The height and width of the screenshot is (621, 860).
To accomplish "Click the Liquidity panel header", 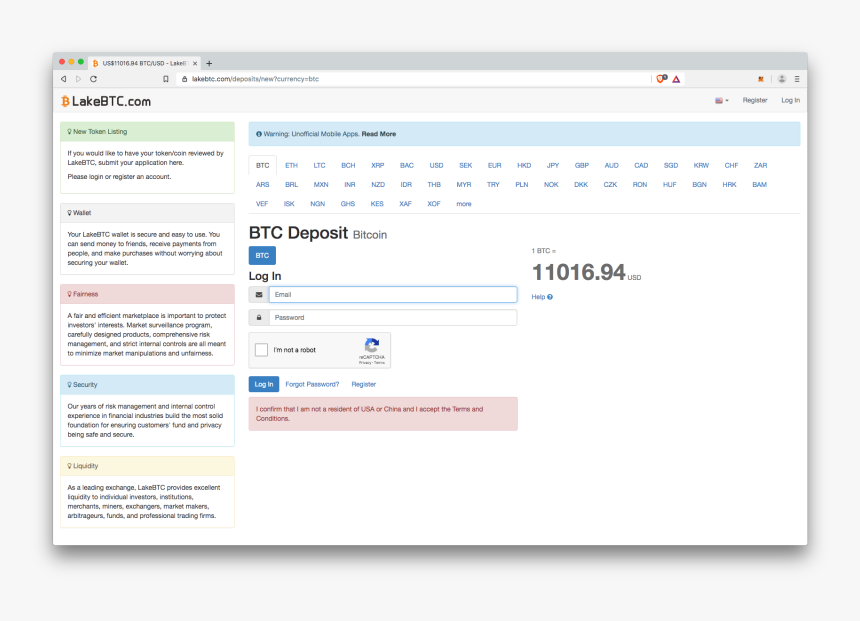I will [x=148, y=466].
